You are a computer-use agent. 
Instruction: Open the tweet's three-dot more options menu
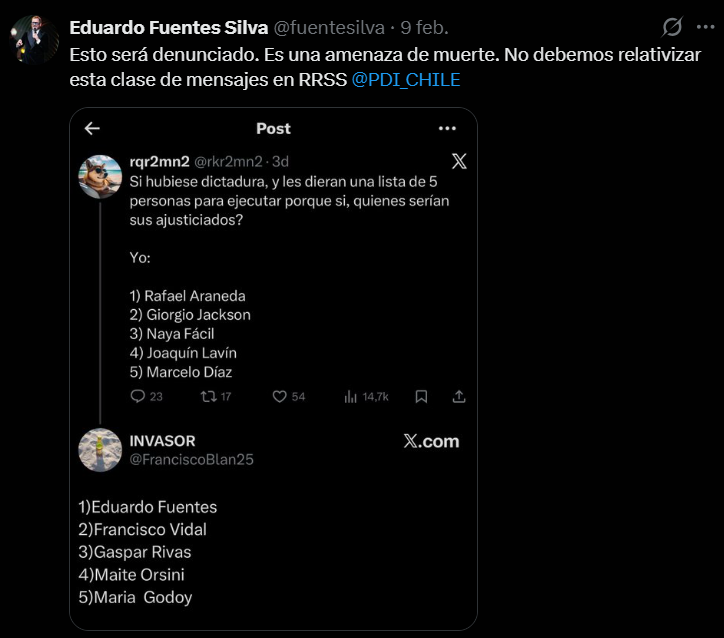point(704,27)
